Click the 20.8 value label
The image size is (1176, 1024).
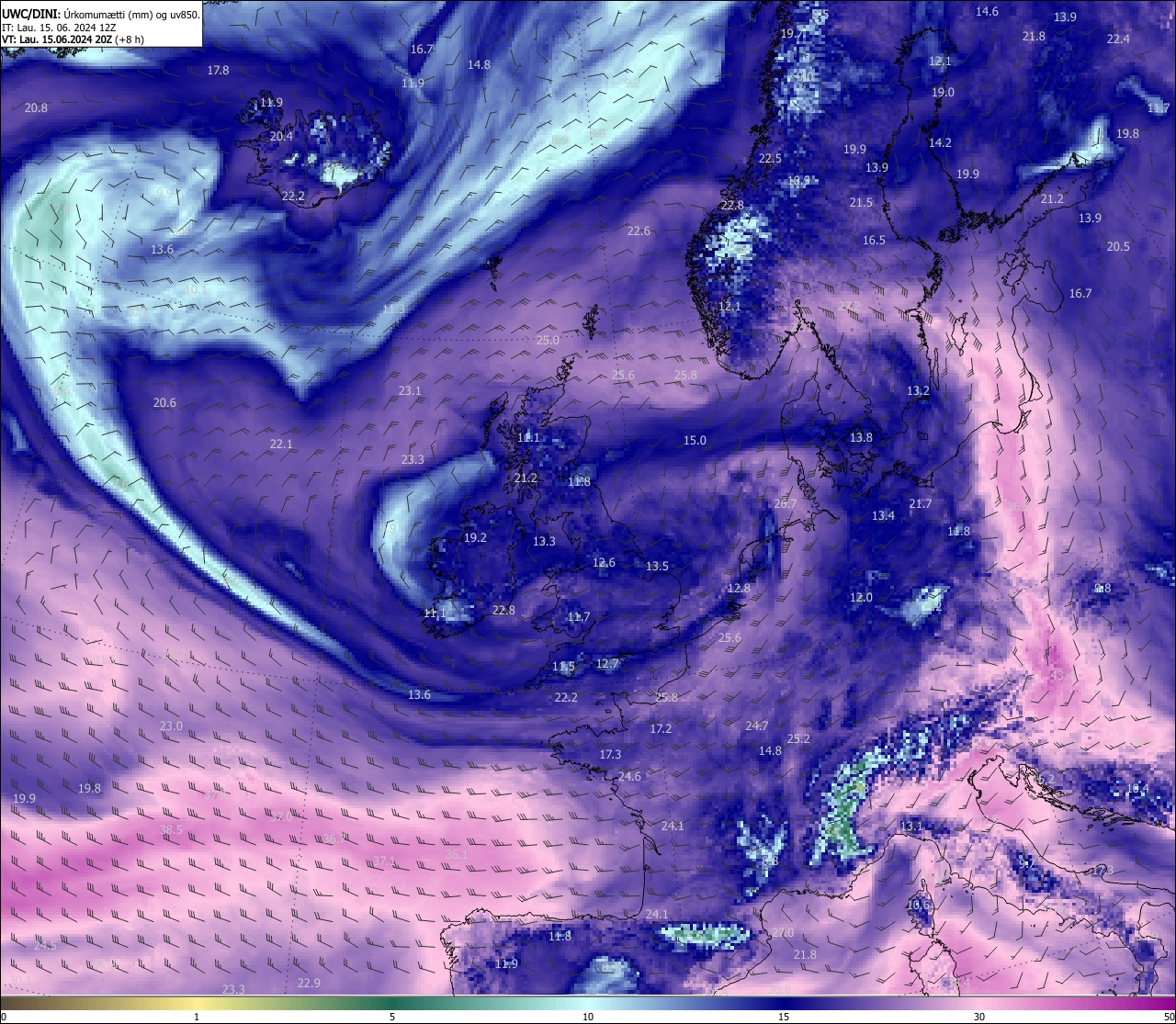(36, 108)
